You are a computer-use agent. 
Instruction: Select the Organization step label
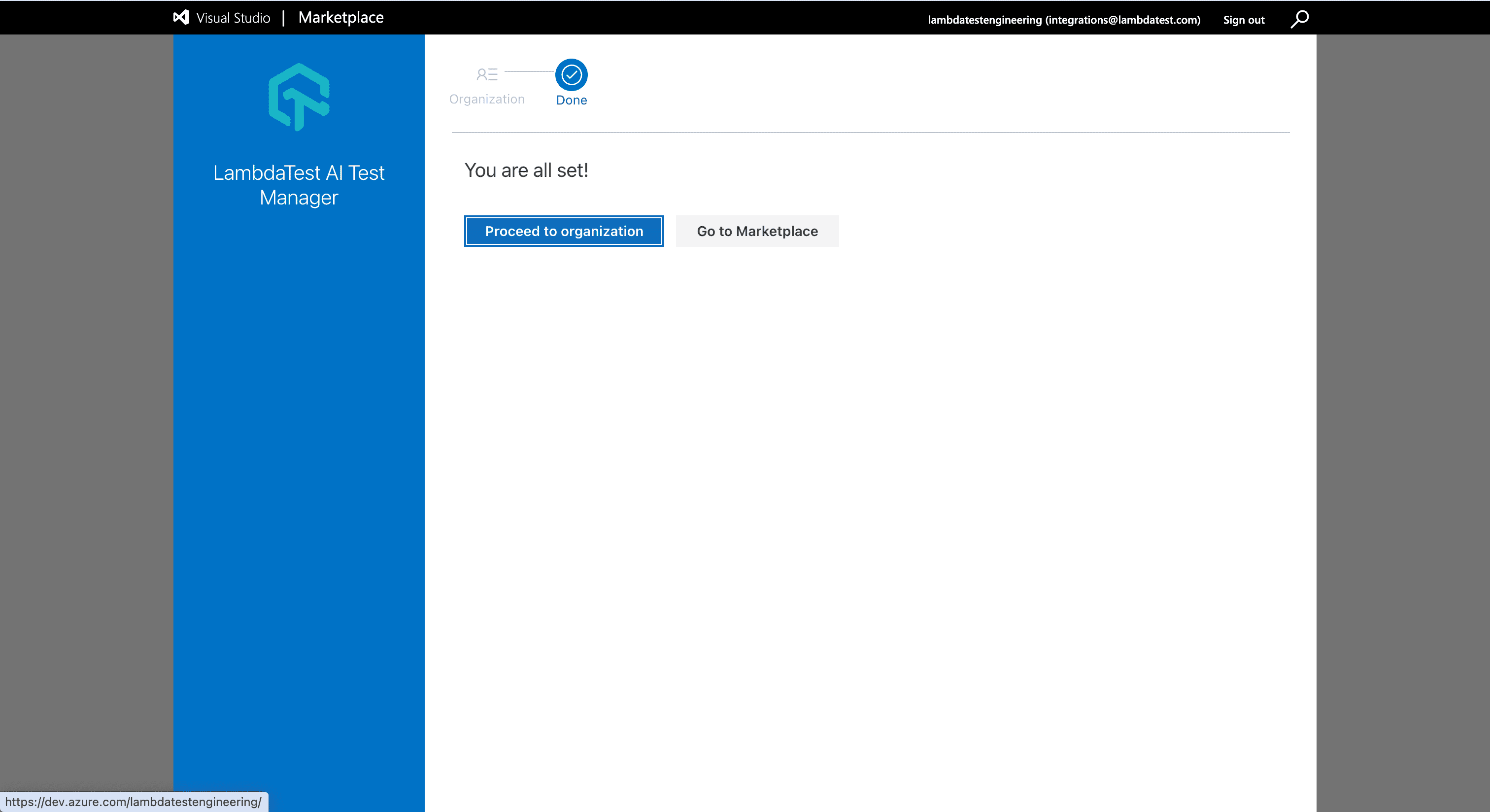pyautogui.click(x=487, y=99)
